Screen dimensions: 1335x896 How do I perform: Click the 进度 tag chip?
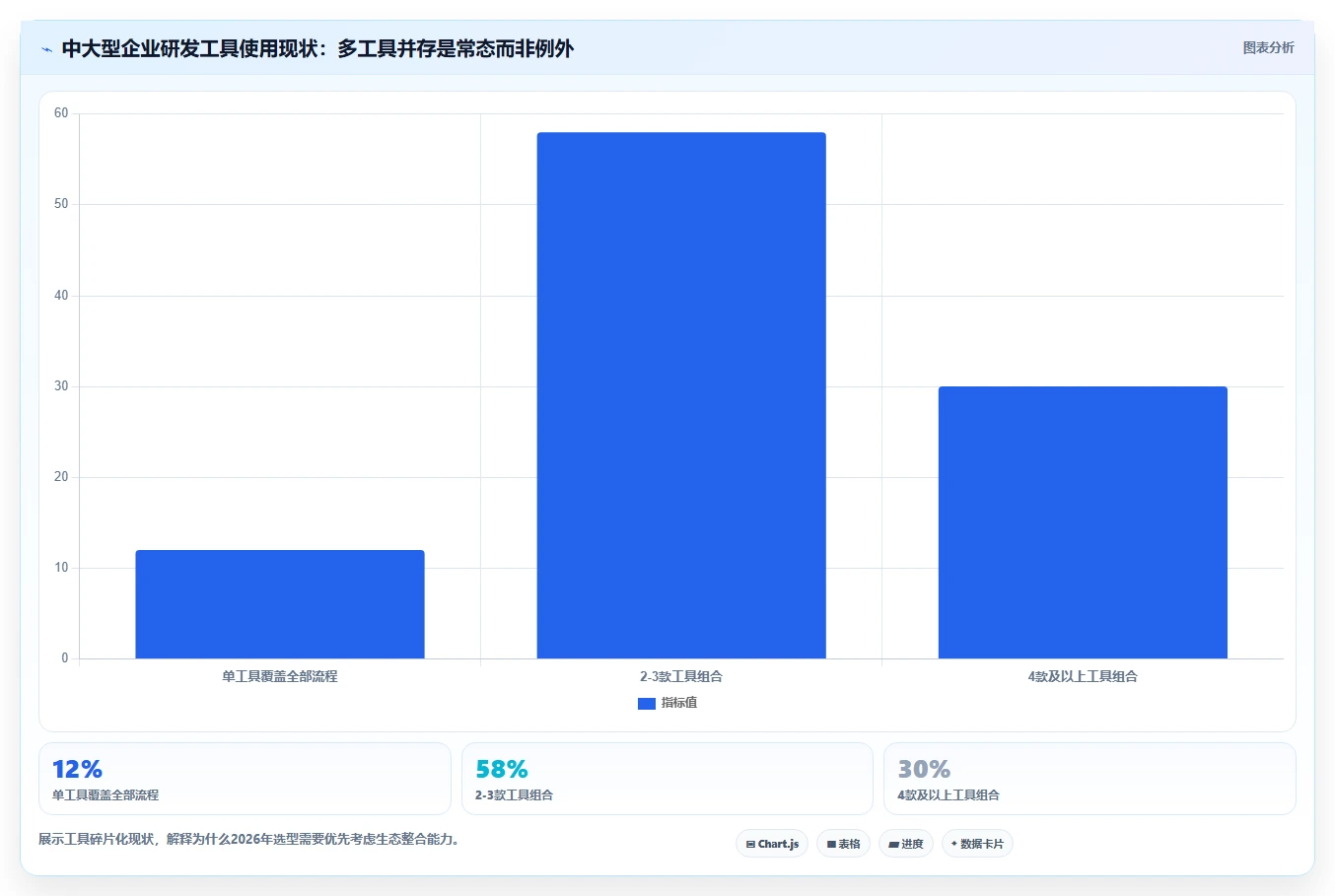906,844
